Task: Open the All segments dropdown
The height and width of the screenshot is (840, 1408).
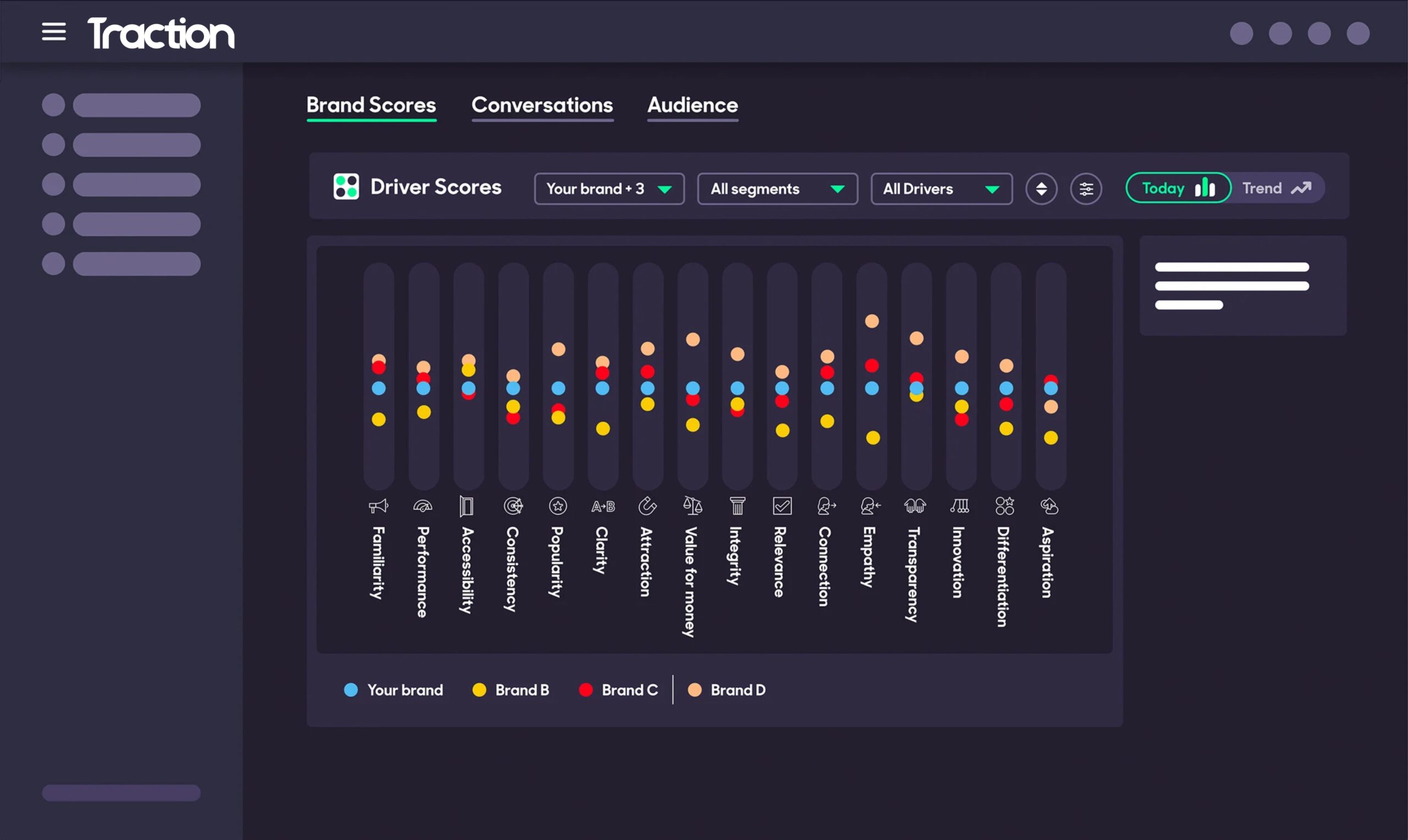Action: tap(777, 189)
